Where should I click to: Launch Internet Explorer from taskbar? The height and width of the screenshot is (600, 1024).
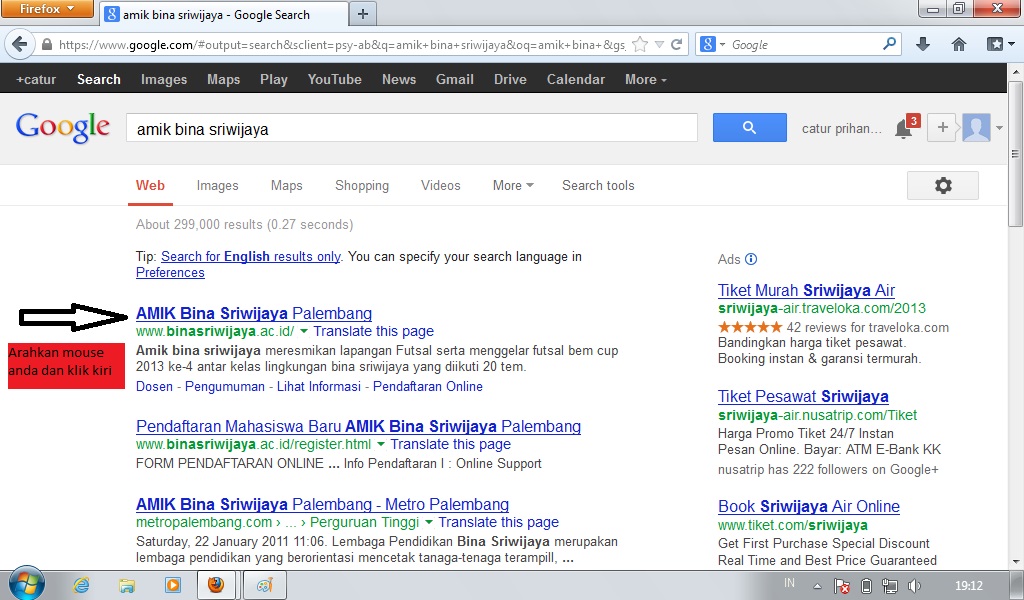82,585
